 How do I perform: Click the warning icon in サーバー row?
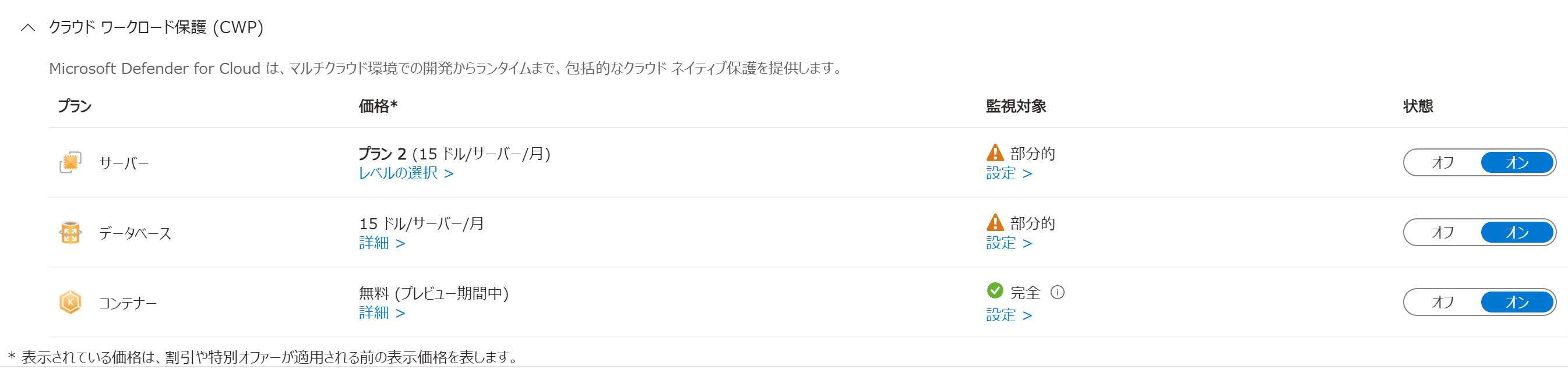coord(995,152)
